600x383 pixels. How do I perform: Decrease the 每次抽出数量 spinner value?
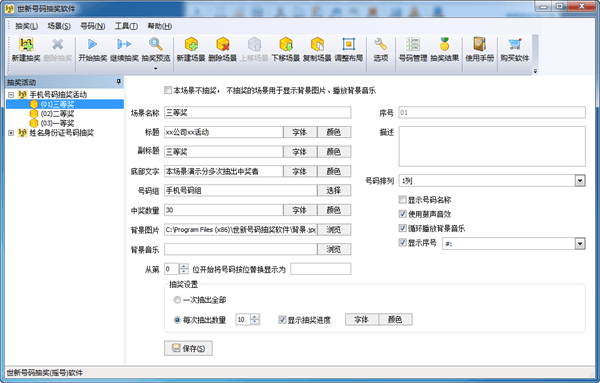(x=255, y=322)
